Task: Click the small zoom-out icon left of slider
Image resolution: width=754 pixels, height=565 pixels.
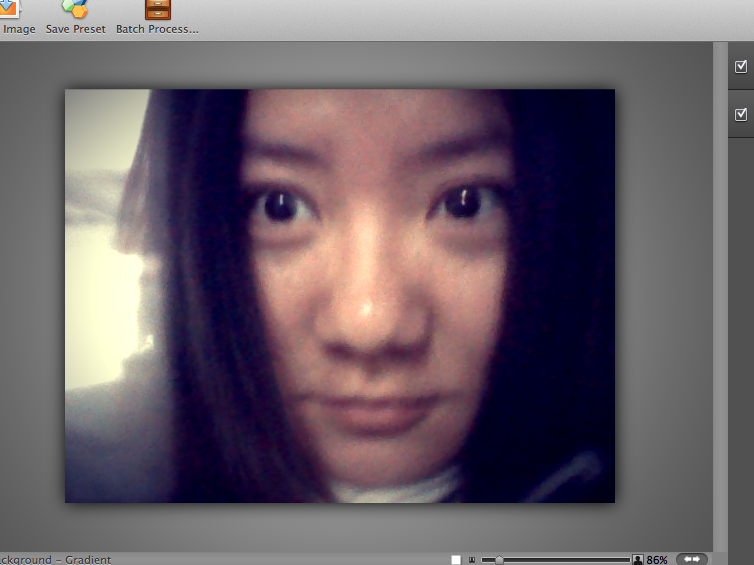Action: tap(472, 560)
